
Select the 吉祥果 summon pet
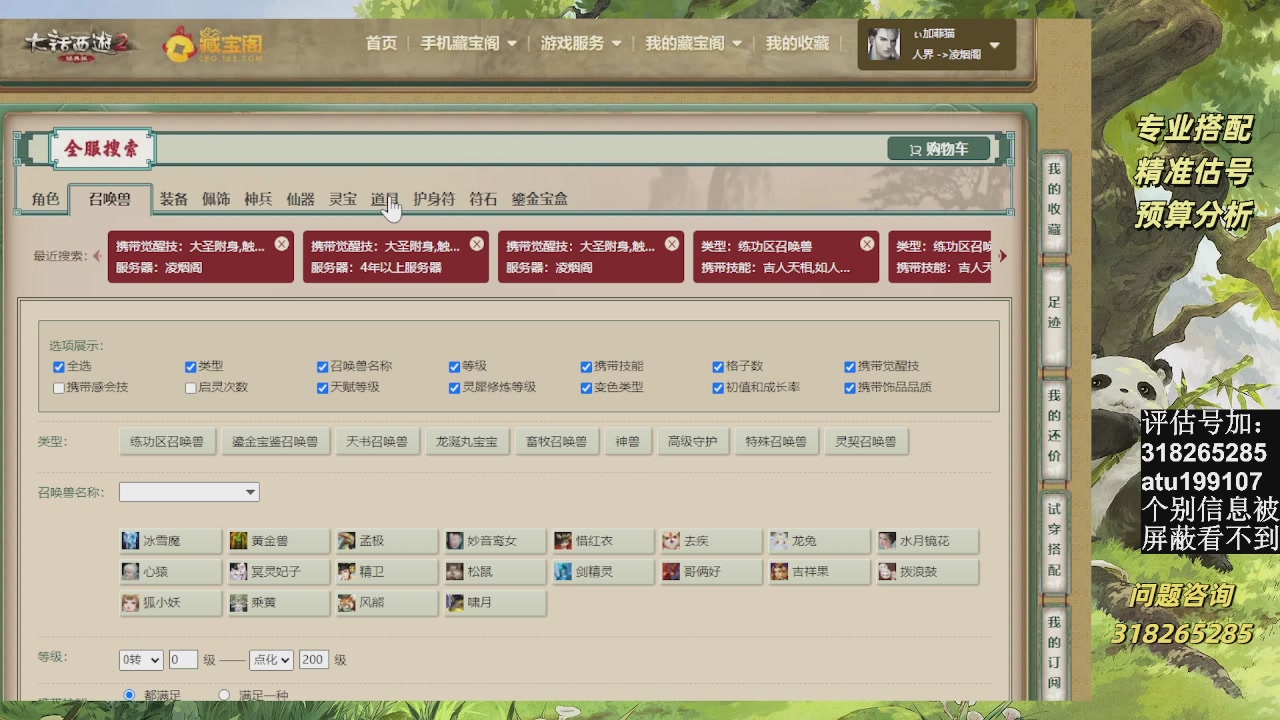click(x=819, y=572)
